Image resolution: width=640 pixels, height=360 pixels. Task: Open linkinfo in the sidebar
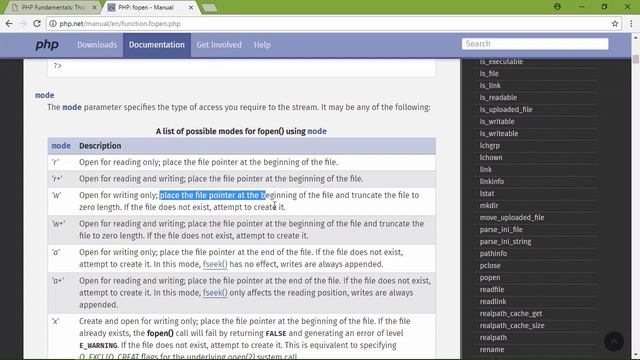(x=492, y=181)
